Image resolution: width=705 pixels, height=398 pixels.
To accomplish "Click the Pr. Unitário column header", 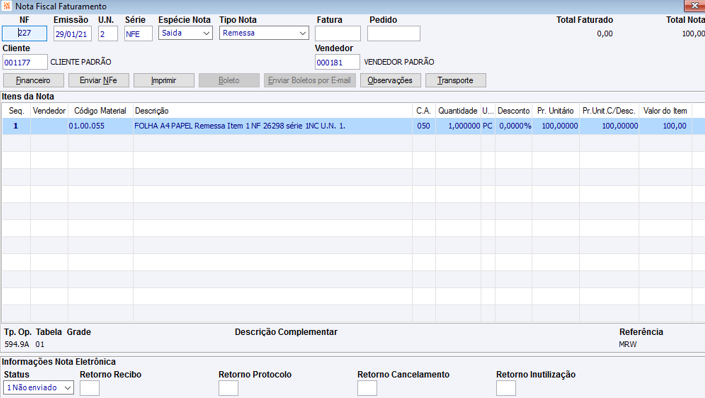I will point(555,111).
